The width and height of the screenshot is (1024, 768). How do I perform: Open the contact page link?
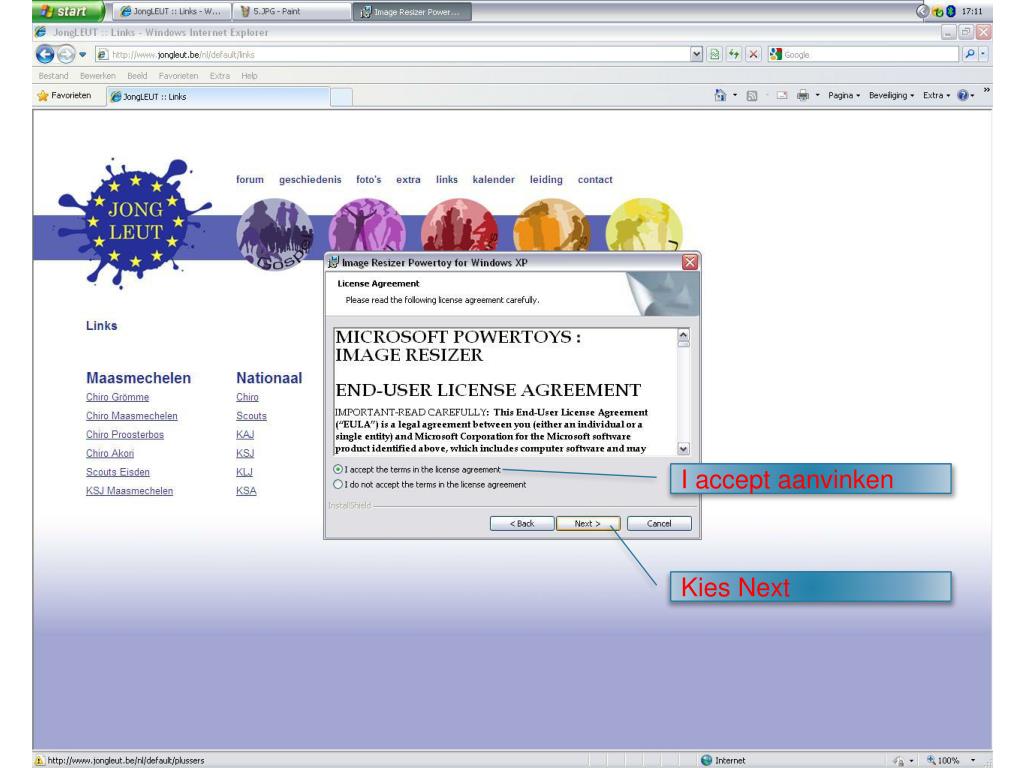pos(595,180)
